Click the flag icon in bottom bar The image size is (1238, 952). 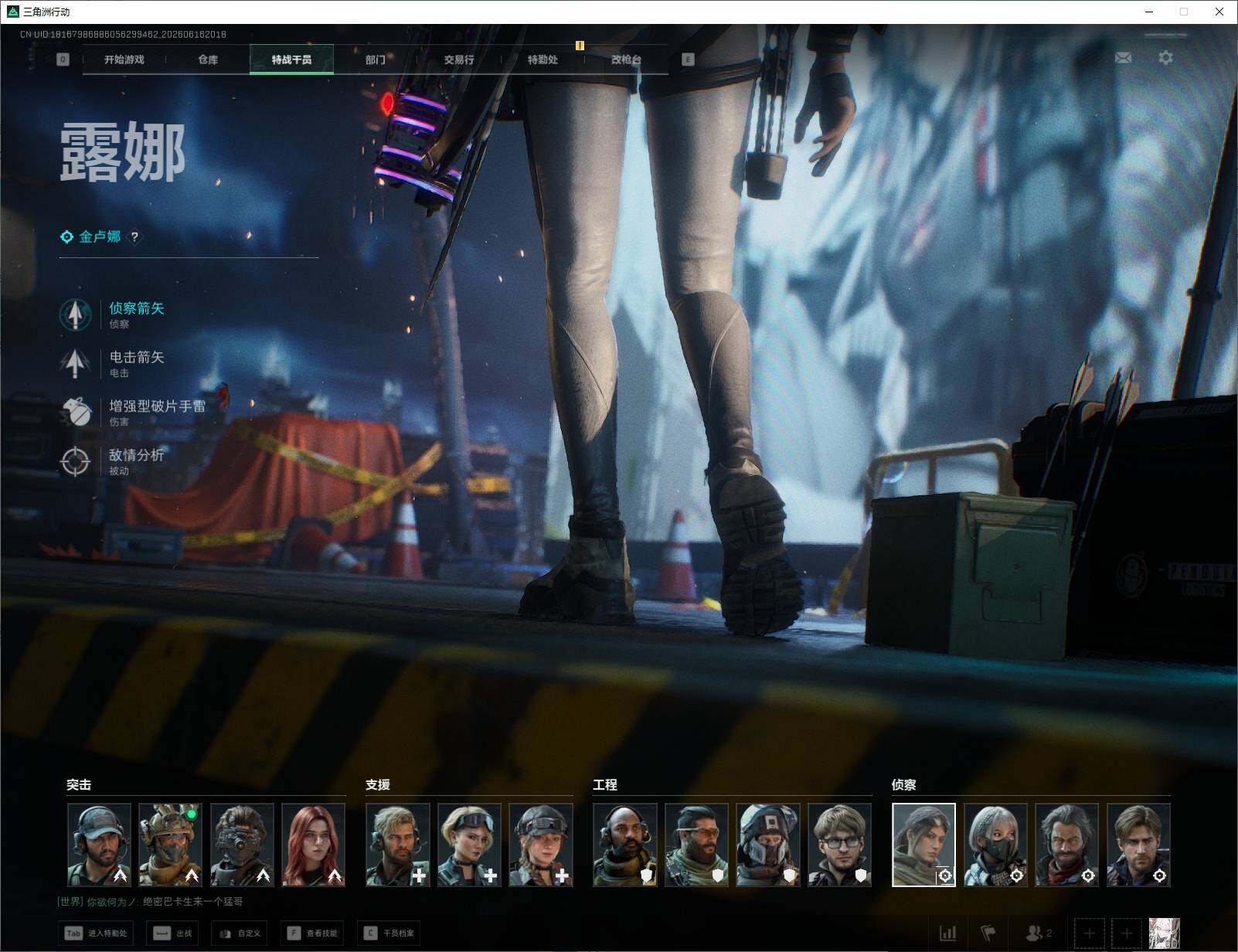988,933
